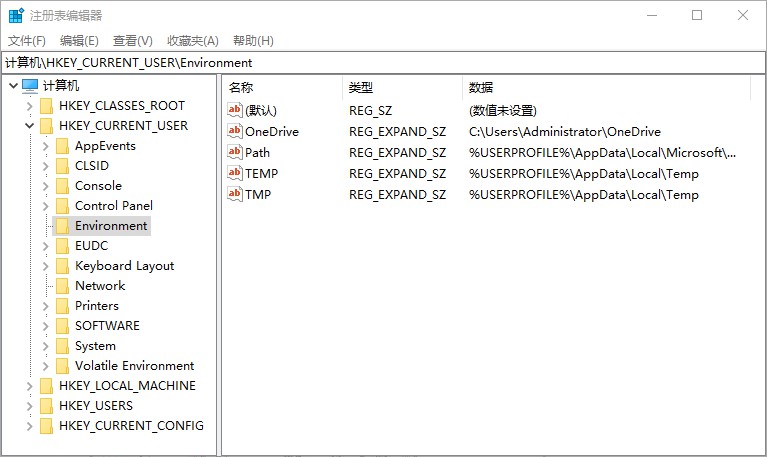
Task: Click the HKEY_USERS folder icon
Action: click(x=46, y=406)
